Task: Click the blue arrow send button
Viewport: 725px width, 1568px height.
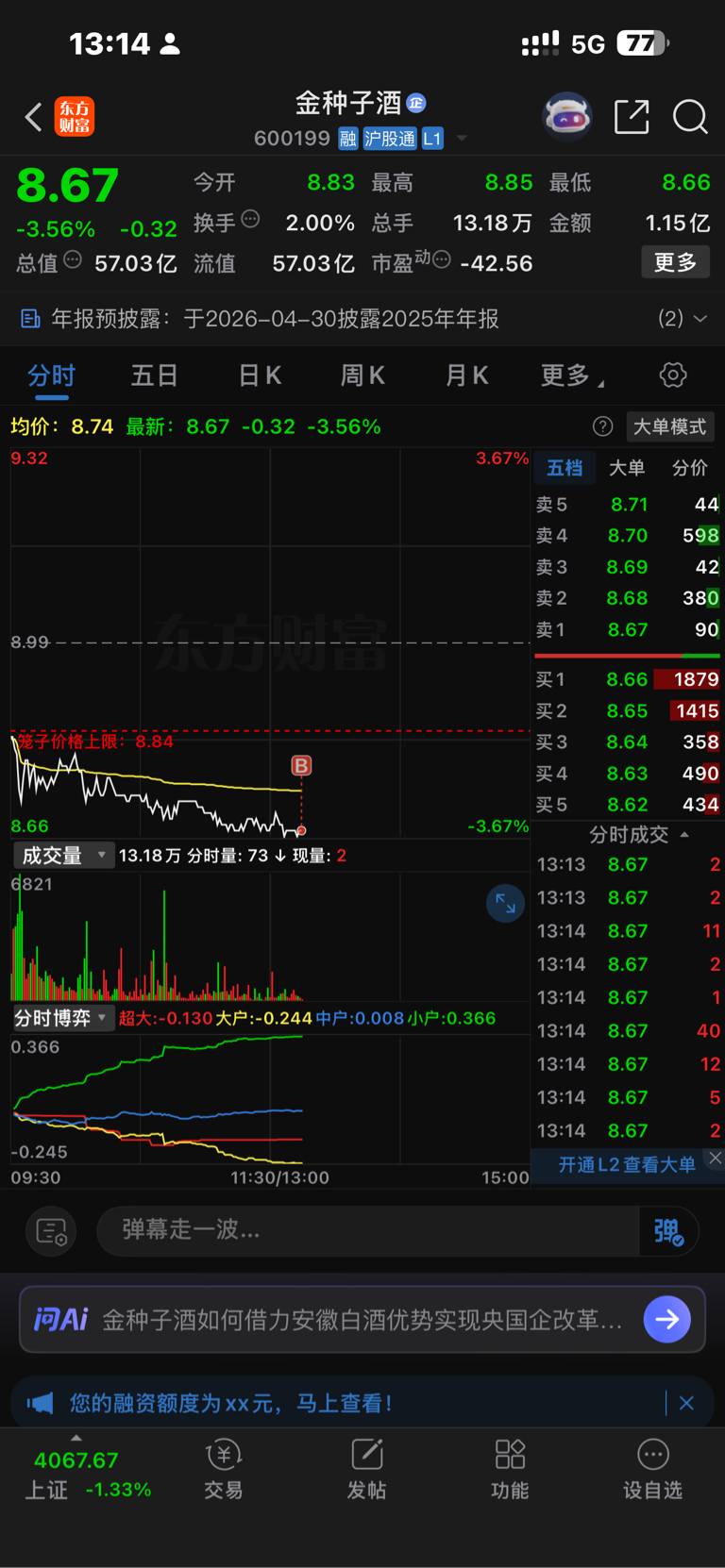Action: [667, 1319]
